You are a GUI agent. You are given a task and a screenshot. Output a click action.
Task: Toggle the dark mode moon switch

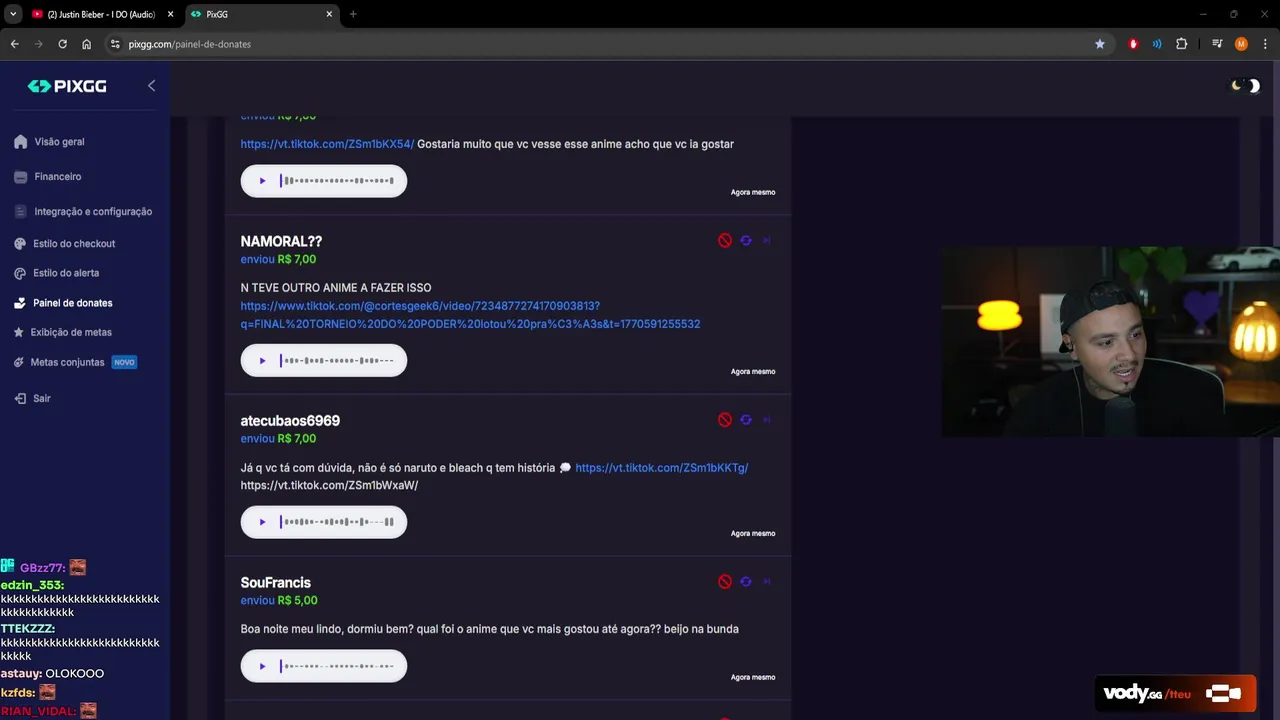click(x=1246, y=86)
